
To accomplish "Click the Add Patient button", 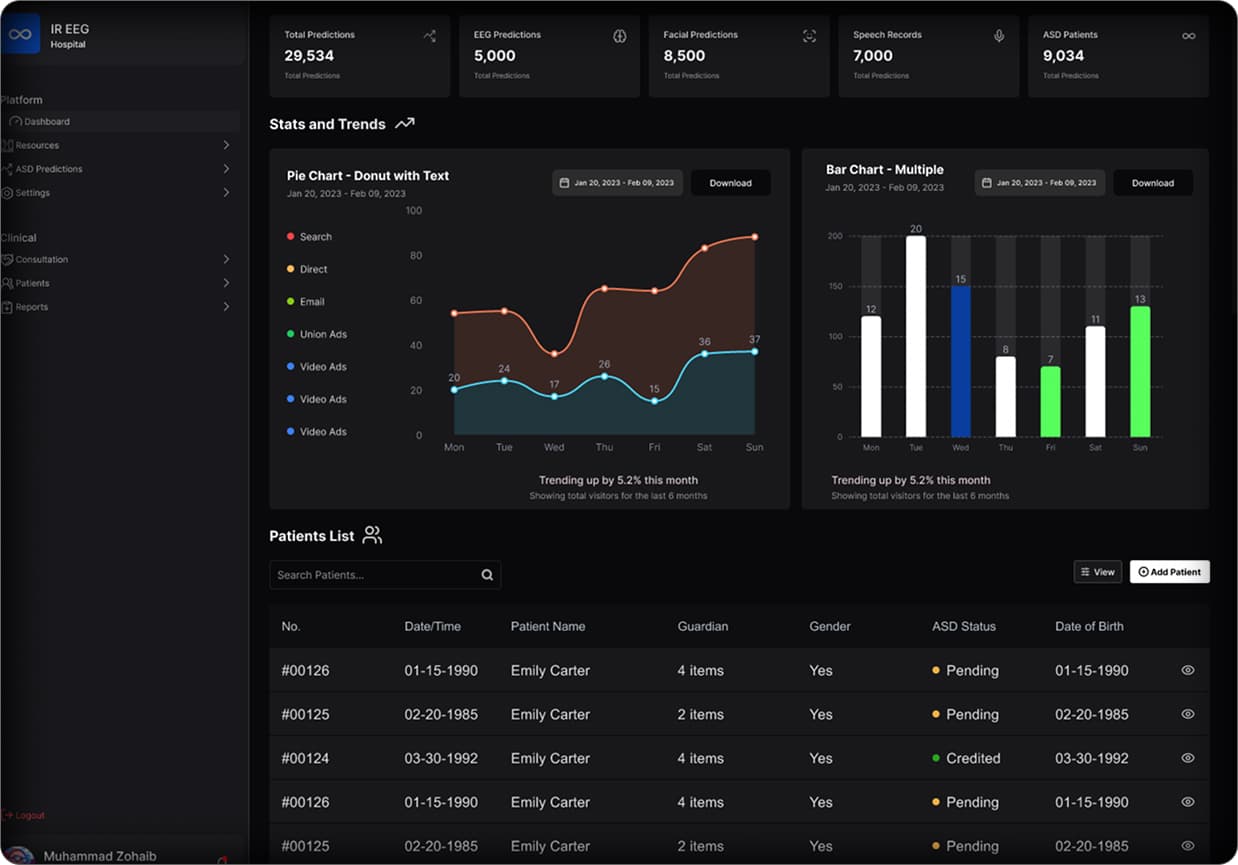I will point(1169,572).
